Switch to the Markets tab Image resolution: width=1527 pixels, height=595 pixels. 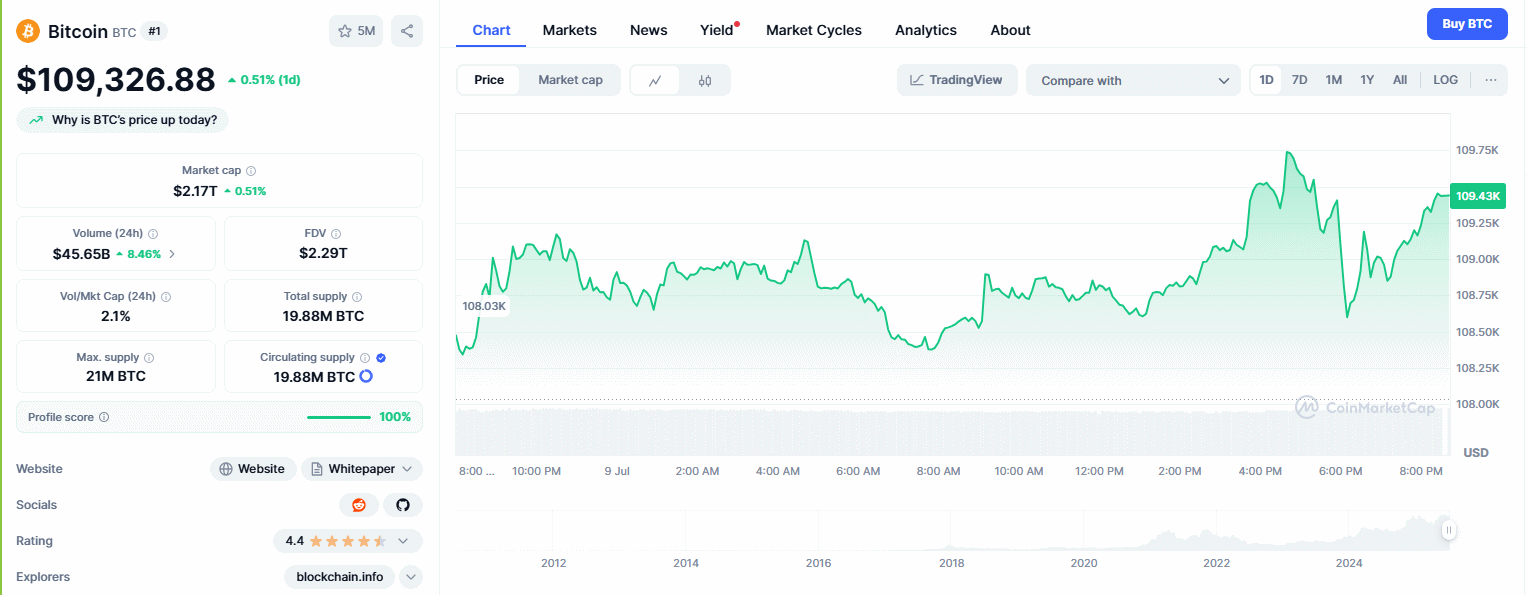click(570, 30)
